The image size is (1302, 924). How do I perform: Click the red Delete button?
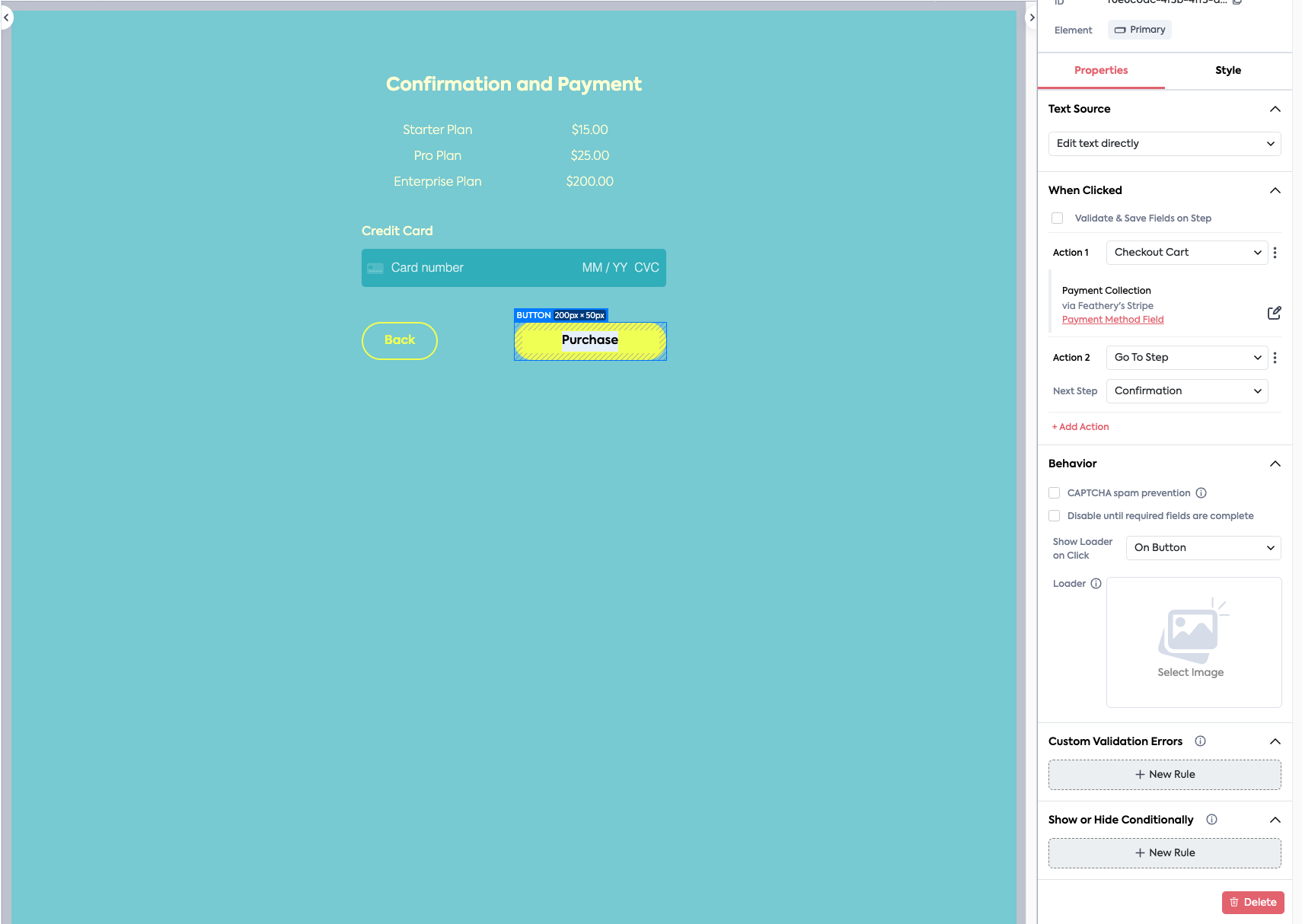(1253, 903)
